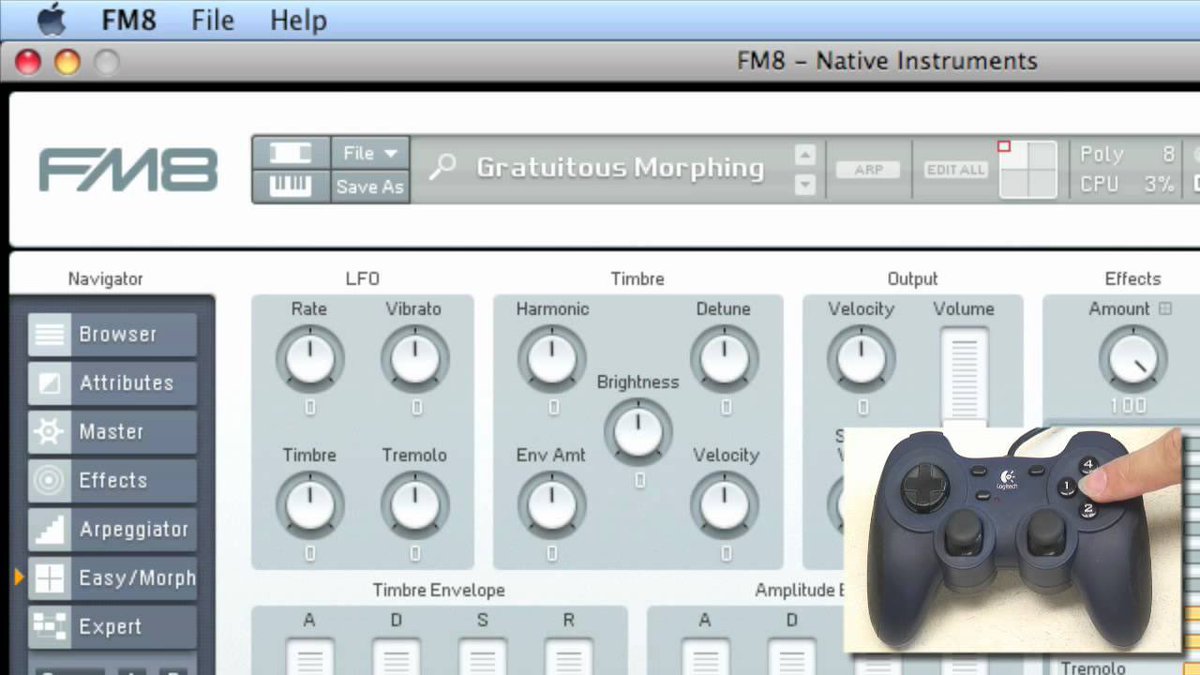Screen dimensions: 1200x675
Task: Toggle the on-screen keyboard button
Action: [x=290, y=186]
